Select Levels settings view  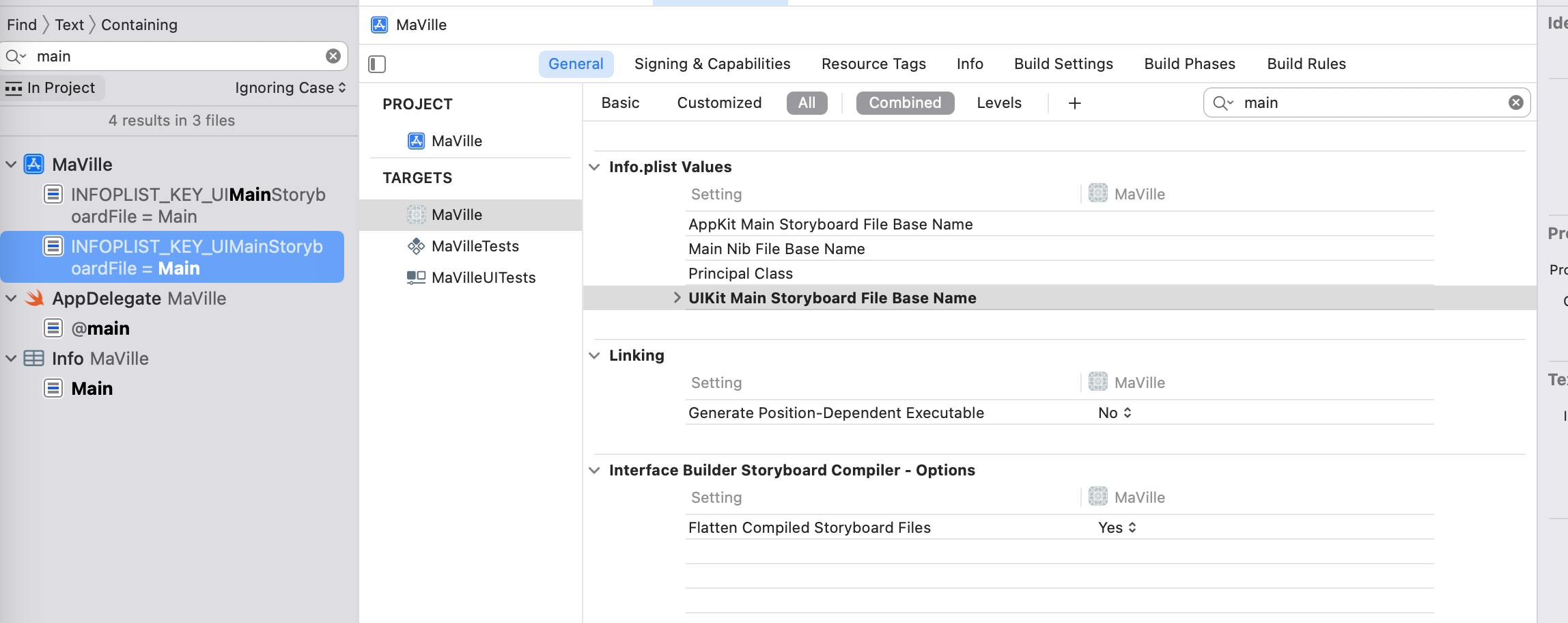tap(999, 102)
